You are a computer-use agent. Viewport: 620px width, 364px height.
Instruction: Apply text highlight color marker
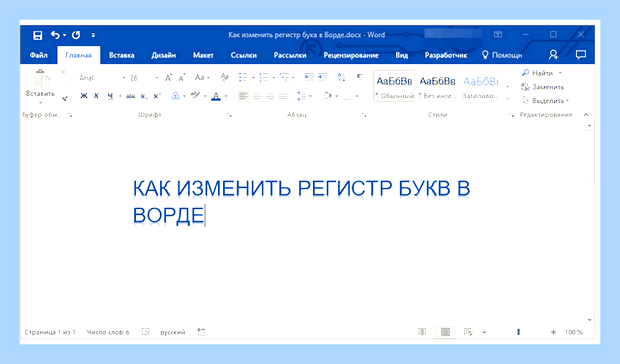click(x=195, y=95)
